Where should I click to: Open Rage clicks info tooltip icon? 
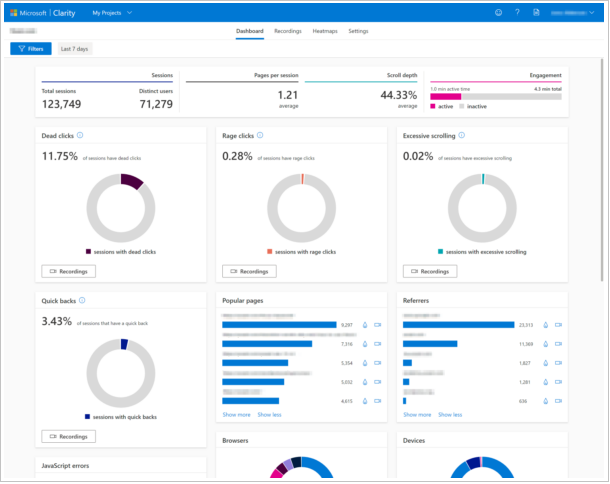tap(260, 135)
